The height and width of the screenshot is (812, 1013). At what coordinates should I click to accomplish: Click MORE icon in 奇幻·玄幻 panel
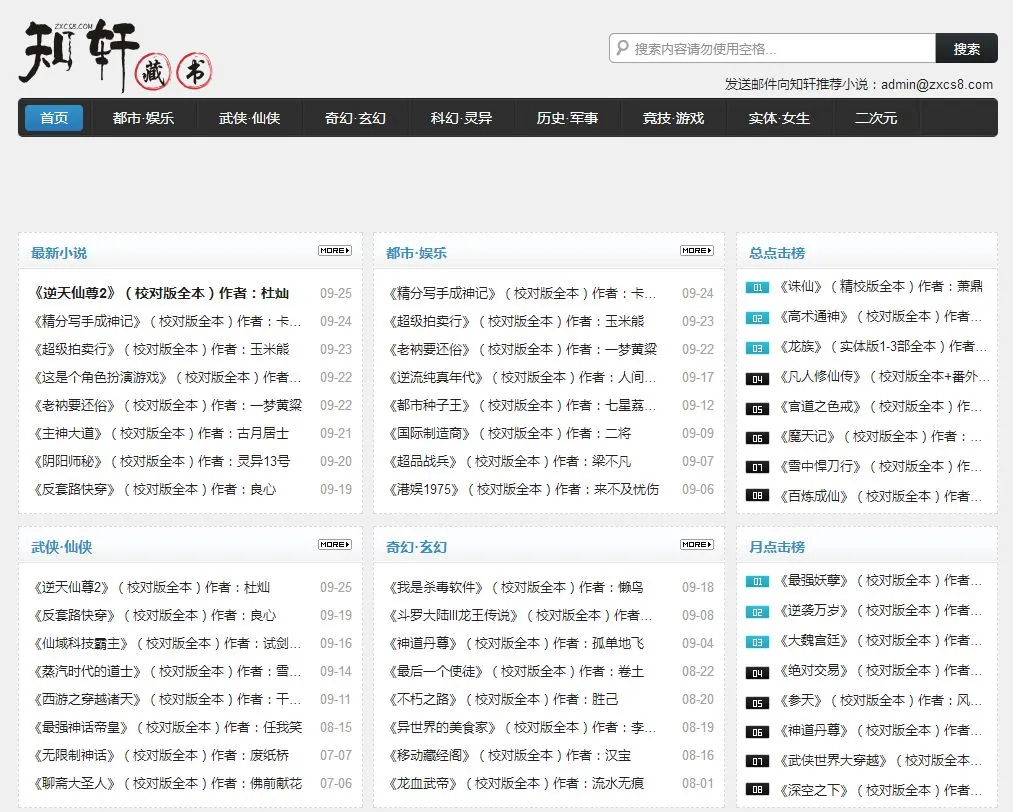coord(696,545)
